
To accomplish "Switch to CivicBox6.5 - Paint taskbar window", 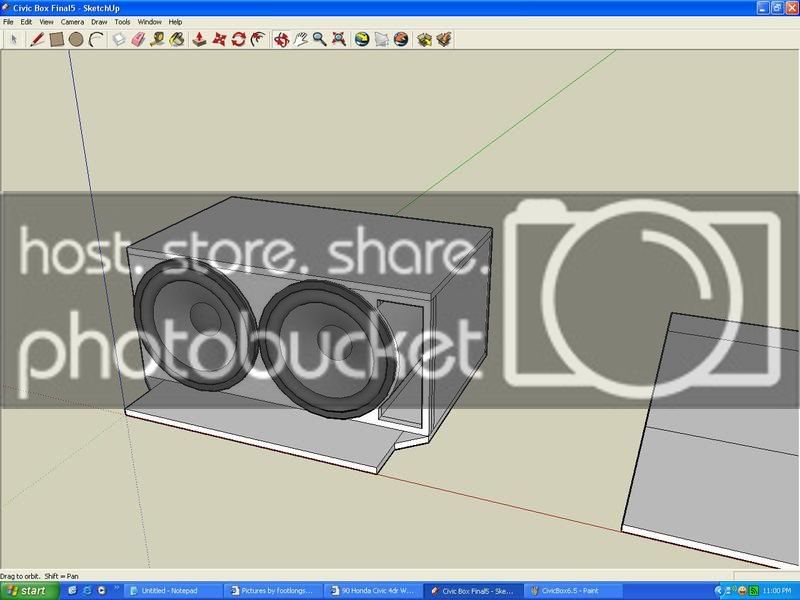I will pos(571,591).
